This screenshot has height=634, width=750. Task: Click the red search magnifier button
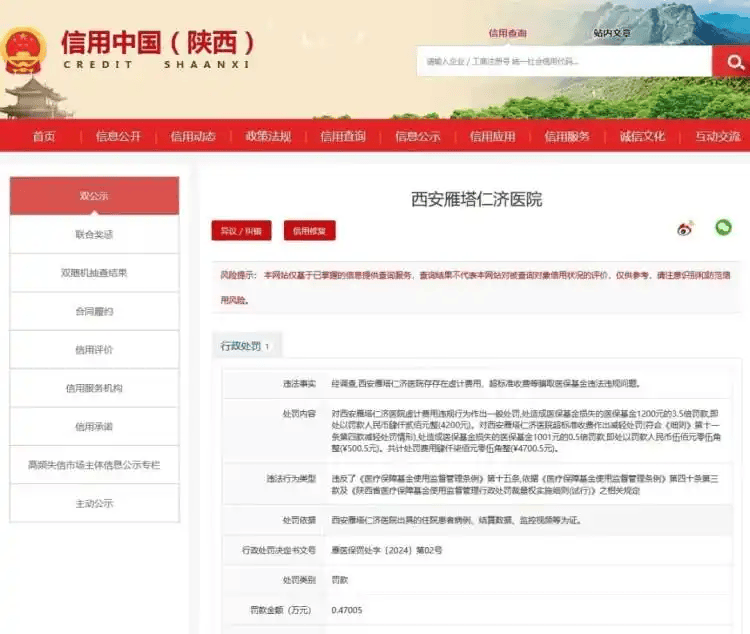pos(731,61)
